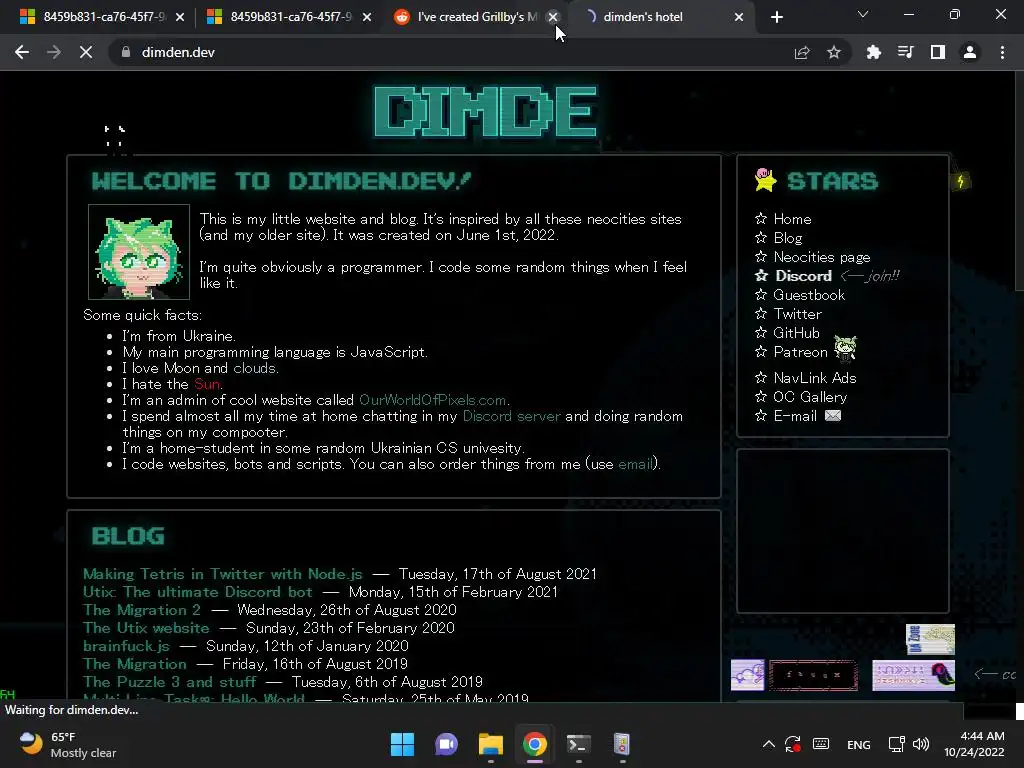
Task: Open the Neocities page link
Action: click(822, 257)
